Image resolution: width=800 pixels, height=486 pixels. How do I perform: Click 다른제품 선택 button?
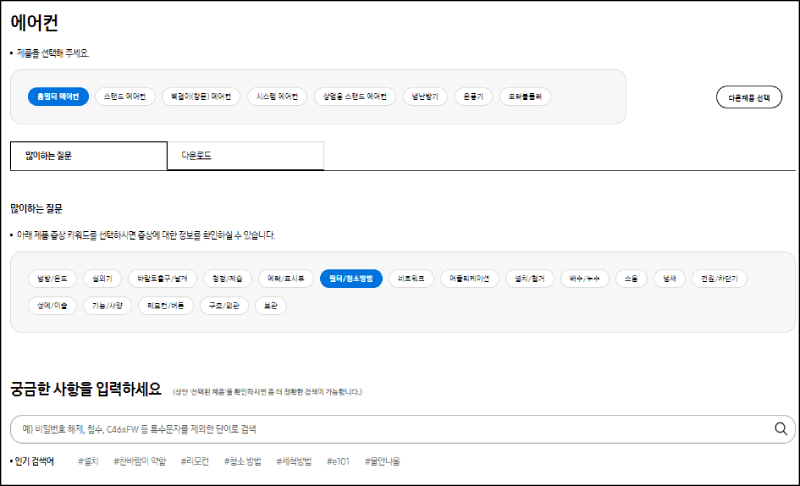(x=749, y=97)
